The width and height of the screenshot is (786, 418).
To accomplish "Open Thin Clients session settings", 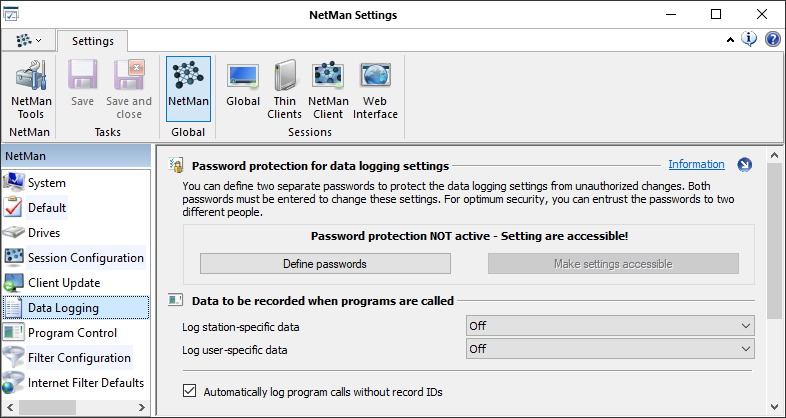I will pos(285,90).
